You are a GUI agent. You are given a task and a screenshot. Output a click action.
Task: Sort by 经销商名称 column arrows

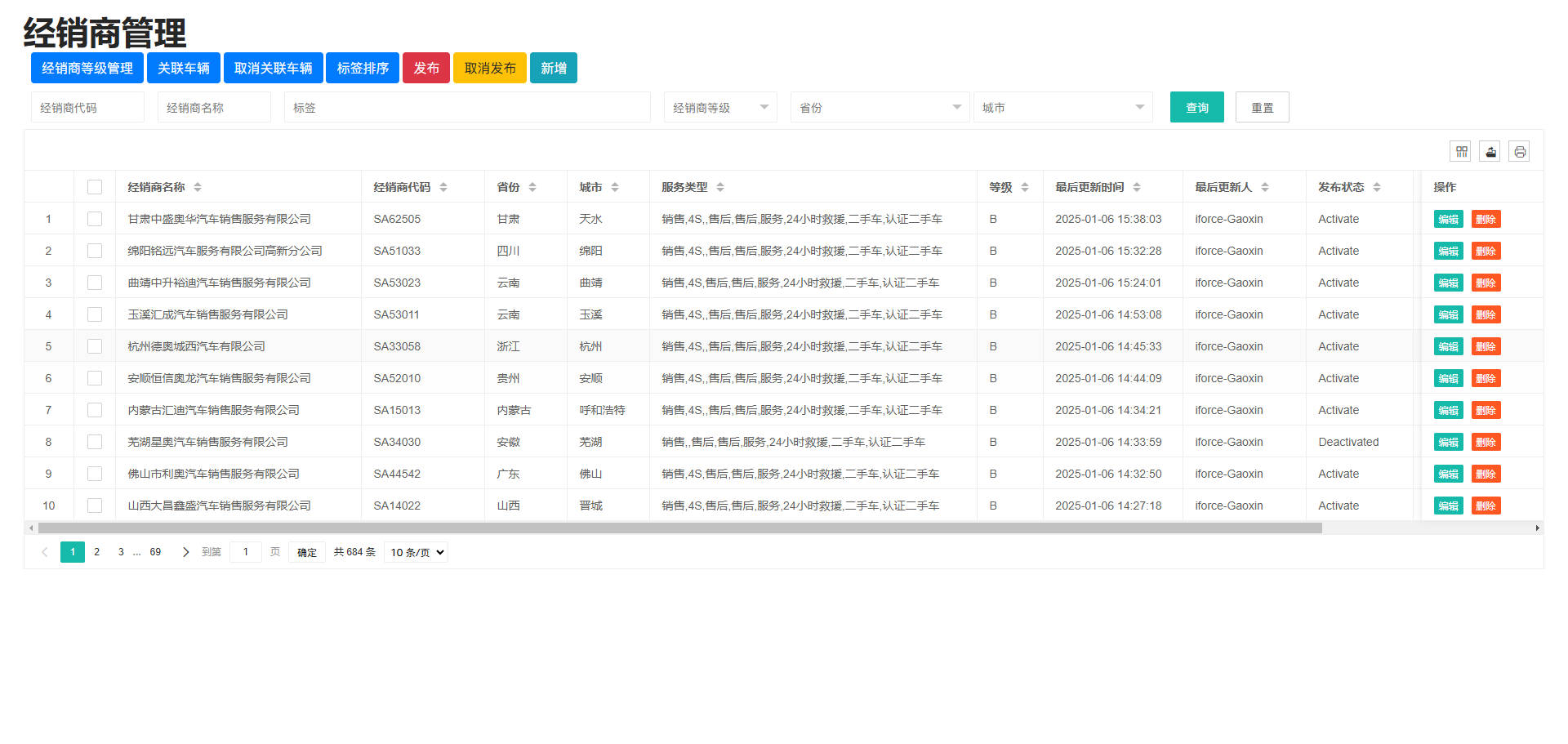coord(198,187)
